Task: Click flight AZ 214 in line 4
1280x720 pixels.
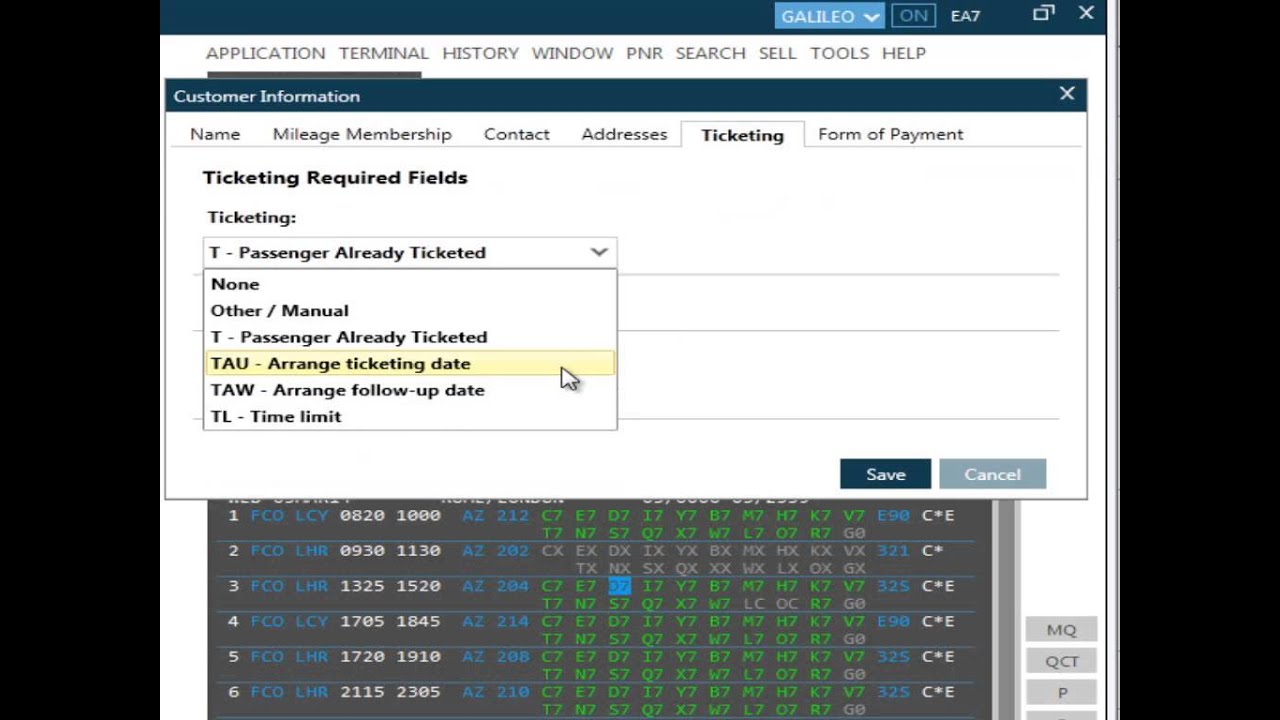Action: [495, 621]
